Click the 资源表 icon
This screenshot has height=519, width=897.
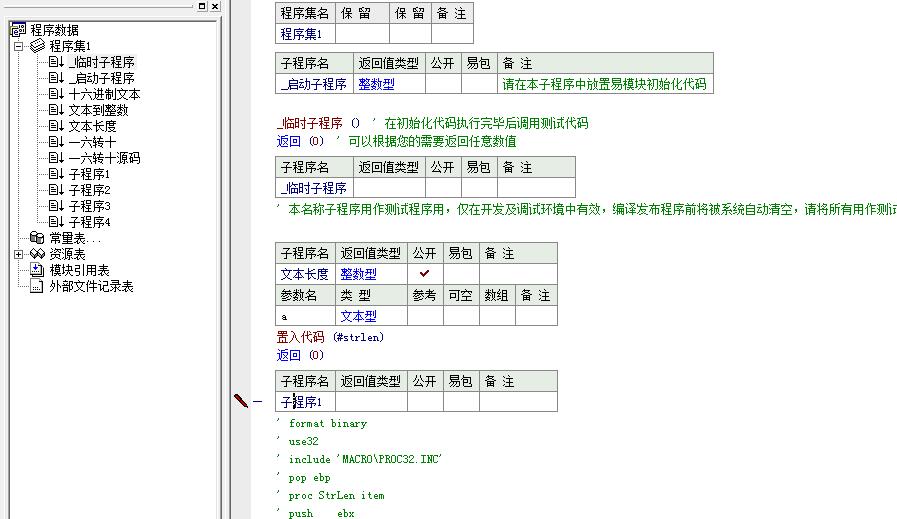[37, 253]
